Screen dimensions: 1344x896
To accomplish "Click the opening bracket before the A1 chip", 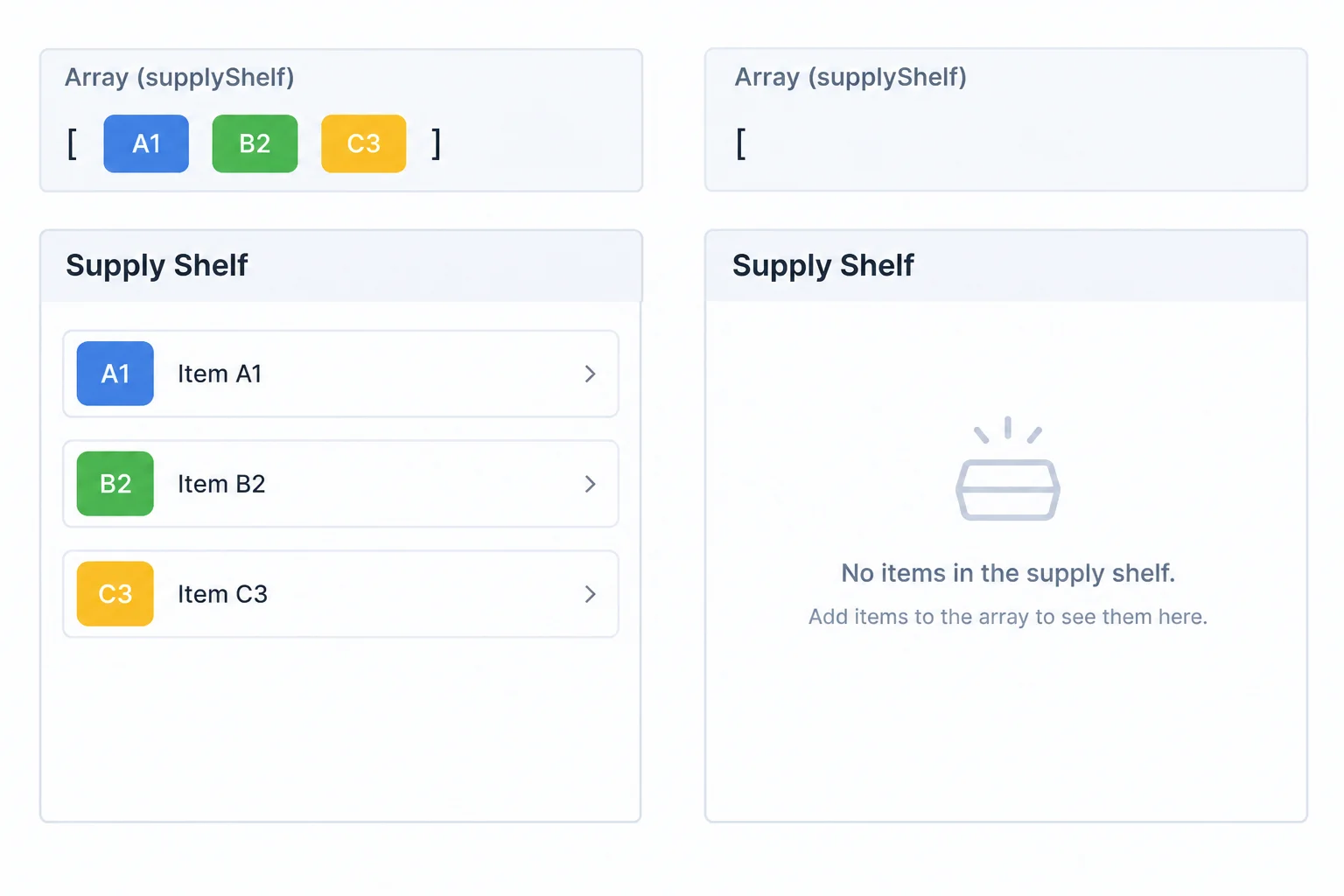I will coord(72,143).
